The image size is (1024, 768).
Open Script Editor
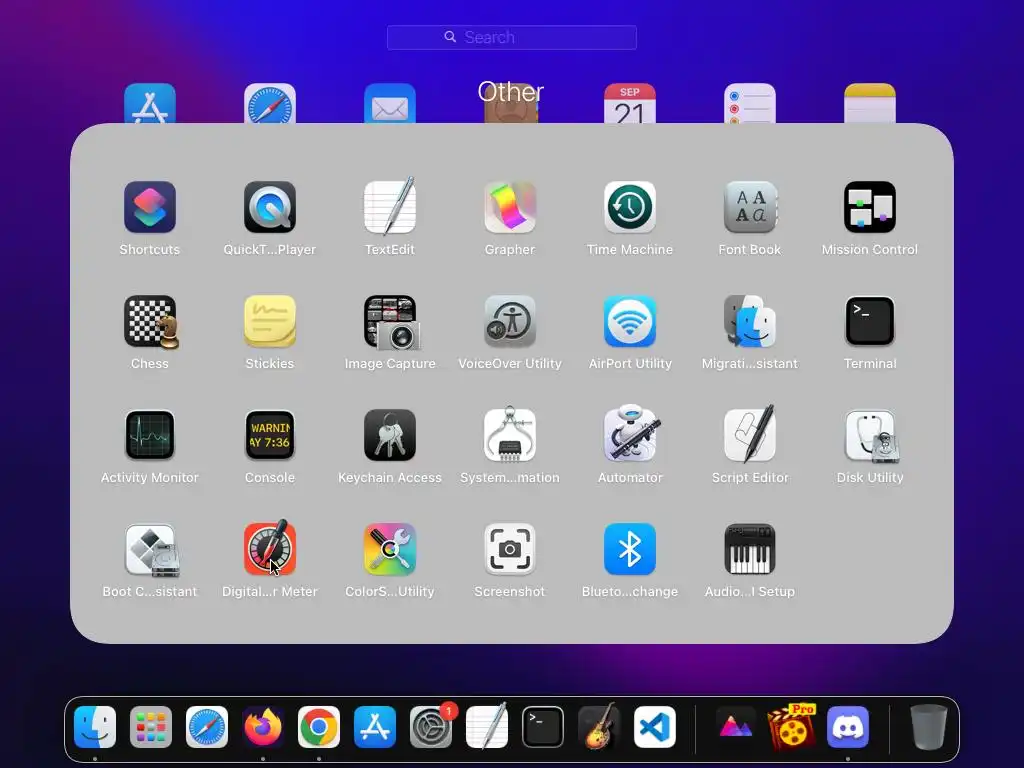coord(750,433)
